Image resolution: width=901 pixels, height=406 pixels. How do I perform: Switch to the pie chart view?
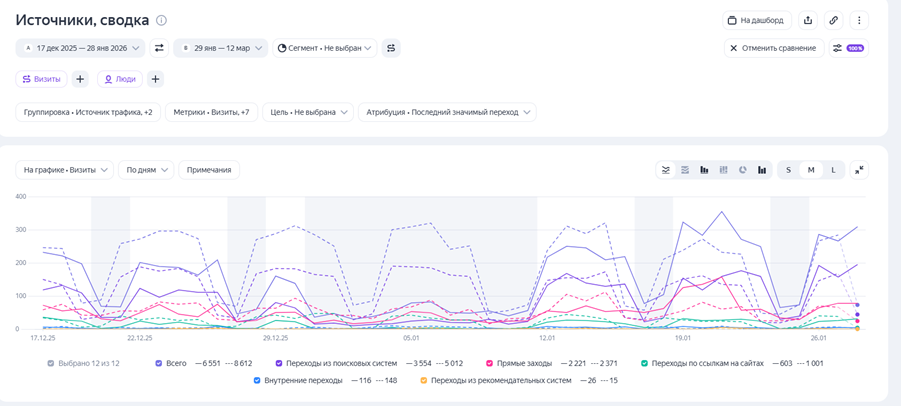743,170
